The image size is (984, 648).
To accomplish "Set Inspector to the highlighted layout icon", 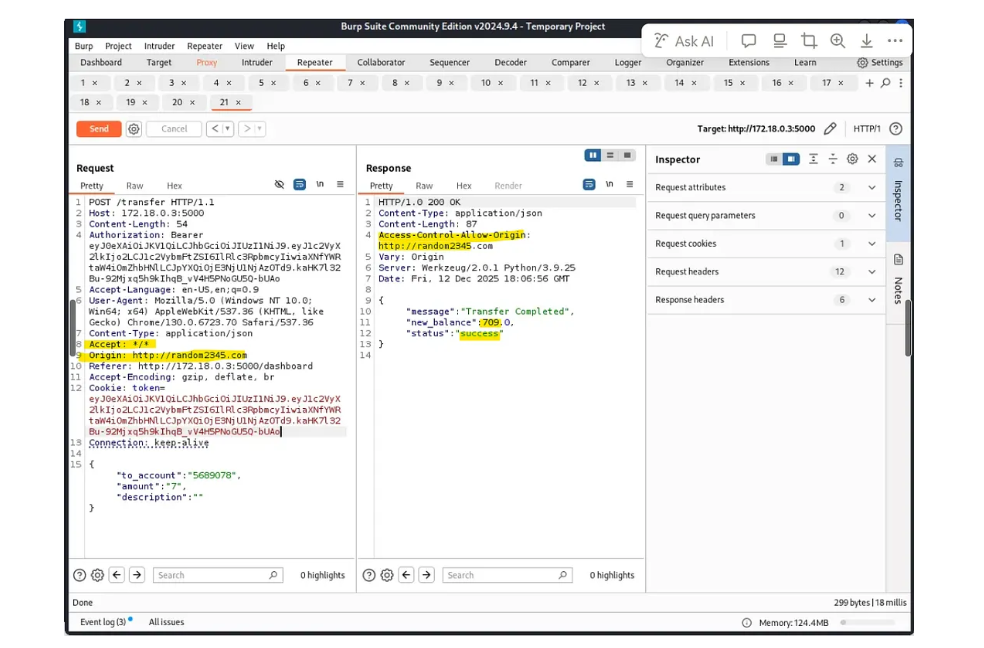I will [x=791, y=159].
